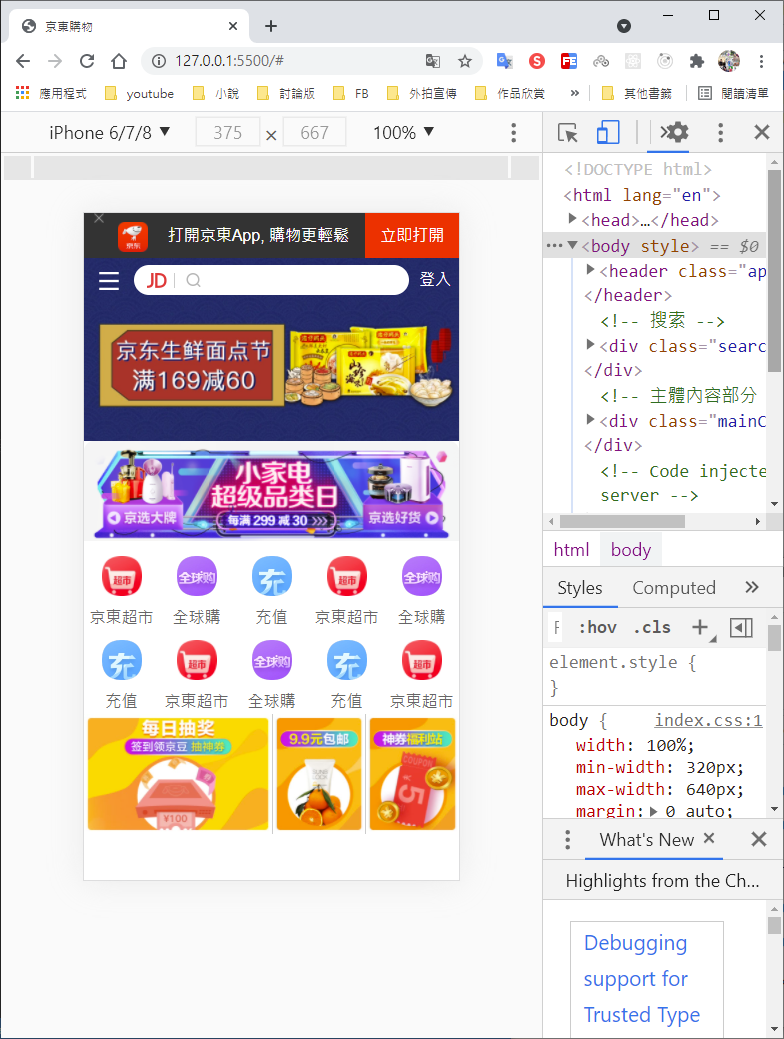Open the Extensions puzzle menu
Viewport: 784px width, 1039px height.
[x=697, y=61]
